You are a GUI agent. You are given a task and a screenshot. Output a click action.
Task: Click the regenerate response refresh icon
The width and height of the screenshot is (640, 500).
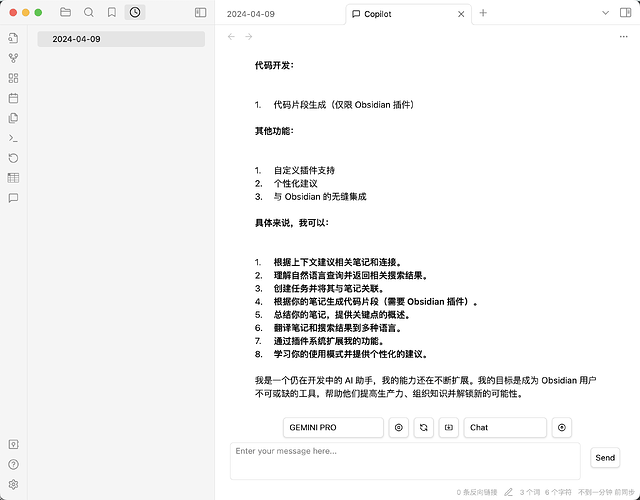tap(424, 427)
